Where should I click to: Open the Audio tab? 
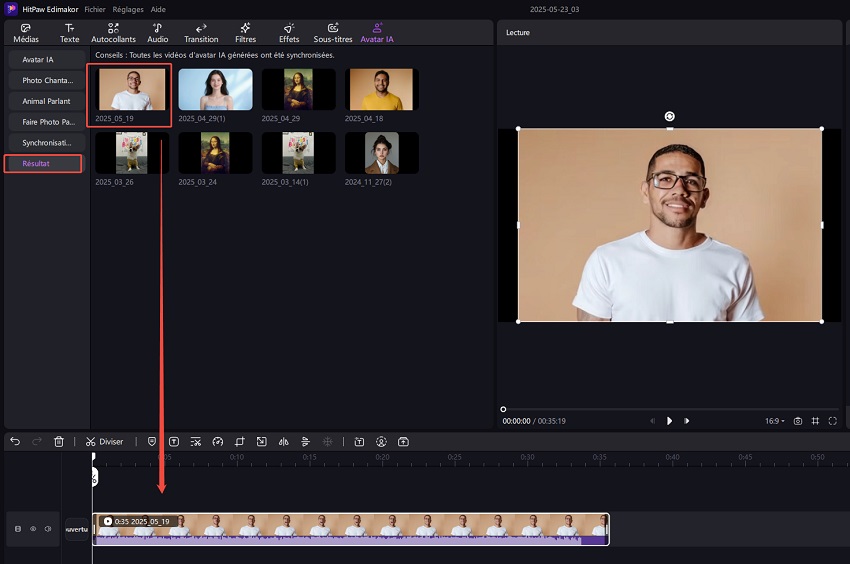(x=157, y=33)
